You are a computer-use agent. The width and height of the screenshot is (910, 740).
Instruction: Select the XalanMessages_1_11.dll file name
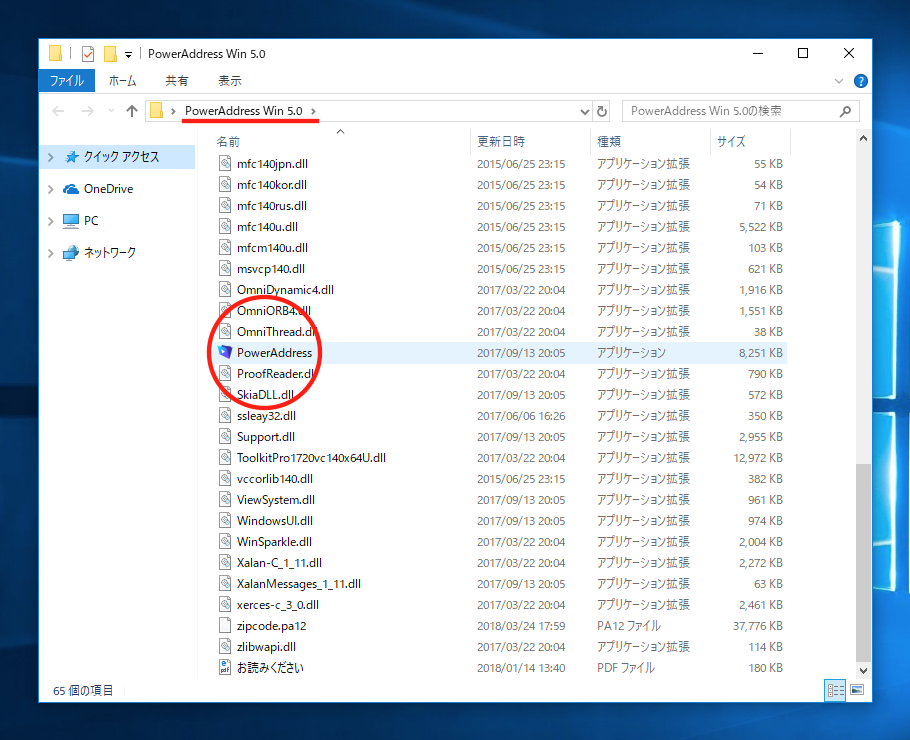(x=298, y=584)
